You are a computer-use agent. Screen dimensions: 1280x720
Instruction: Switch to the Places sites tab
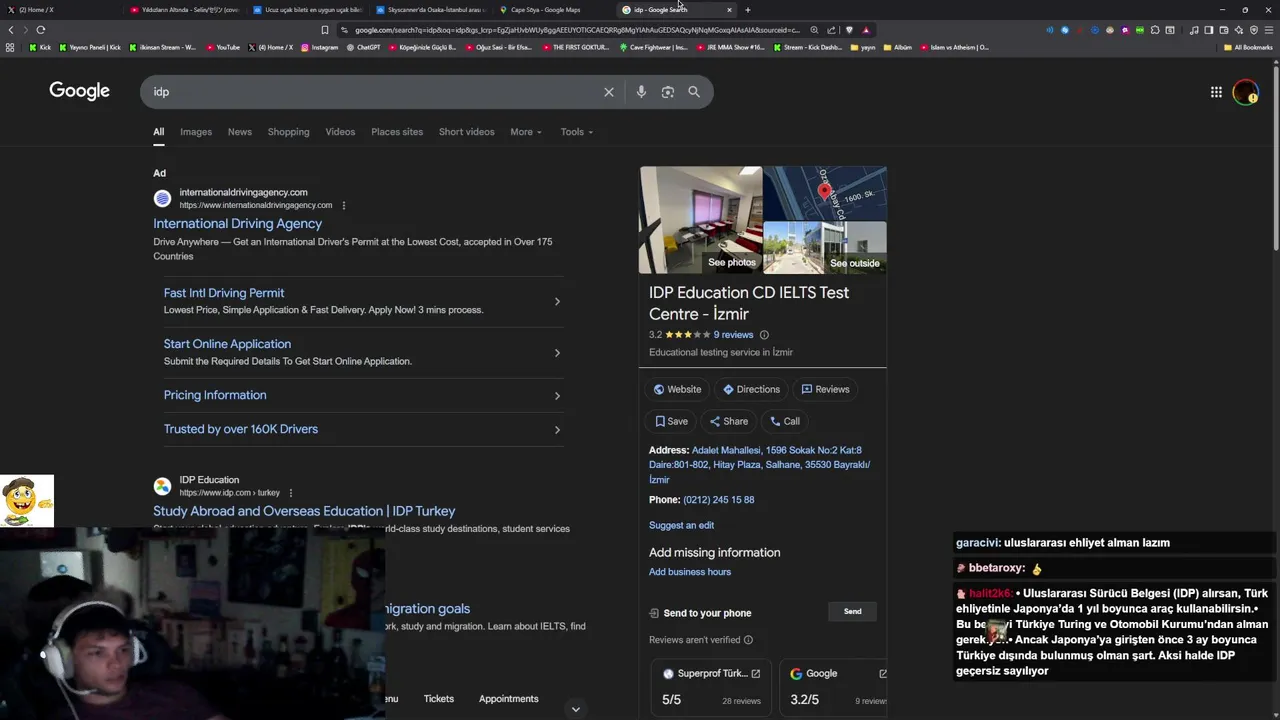(397, 132)
